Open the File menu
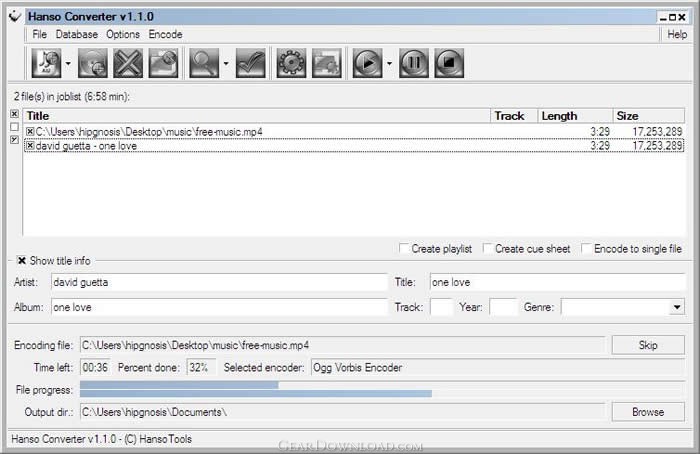This screenshot has width=700, height=454. [x=39, y=34]
